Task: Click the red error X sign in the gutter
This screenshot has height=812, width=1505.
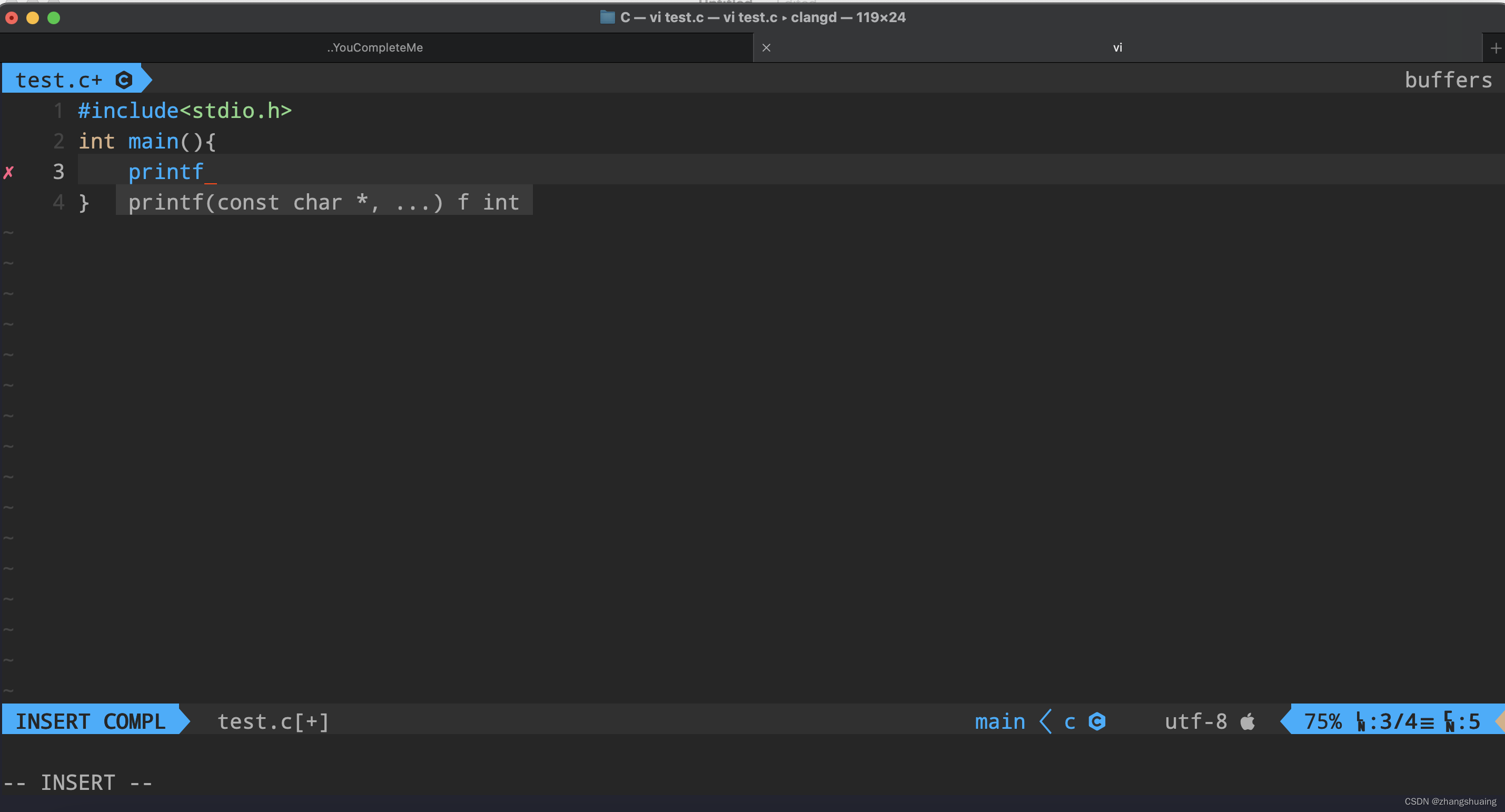Action: point(9,172)
